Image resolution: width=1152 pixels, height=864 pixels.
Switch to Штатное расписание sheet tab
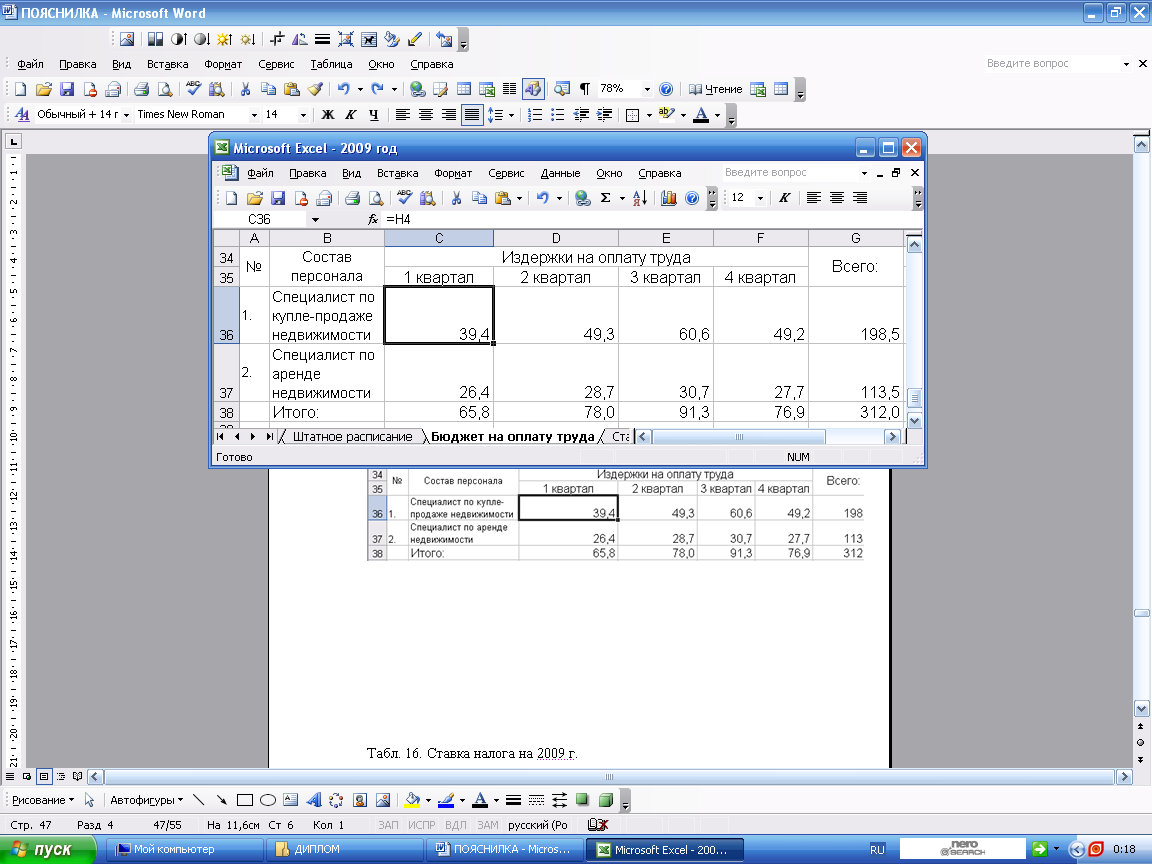[x=352, y=437]
